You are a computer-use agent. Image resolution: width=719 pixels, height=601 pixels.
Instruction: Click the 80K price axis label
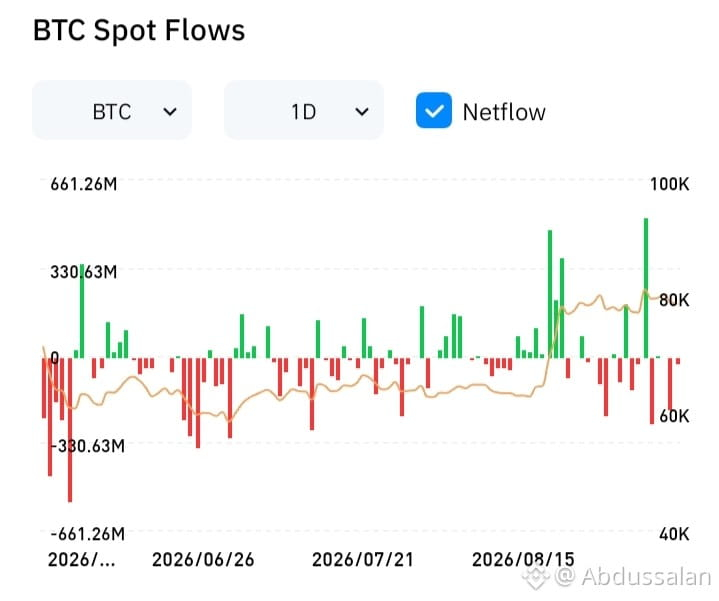coord(674,300)
